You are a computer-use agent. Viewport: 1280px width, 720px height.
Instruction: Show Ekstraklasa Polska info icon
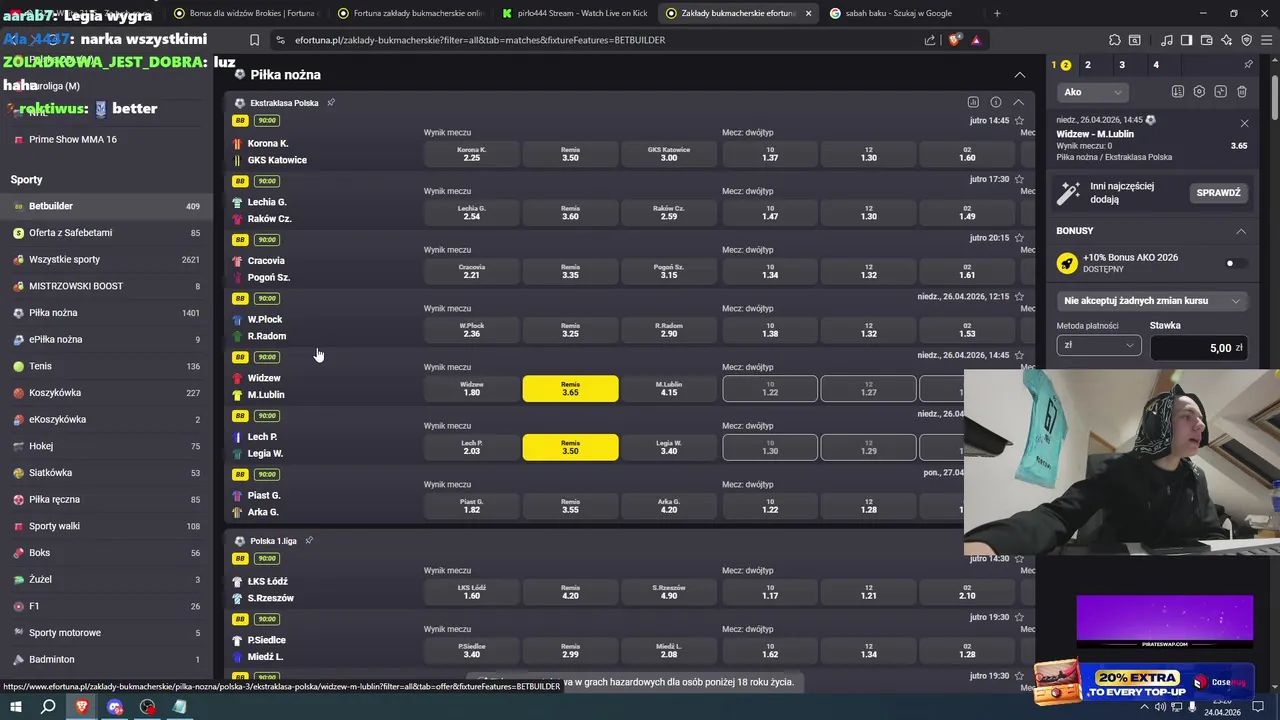(996, 102)
